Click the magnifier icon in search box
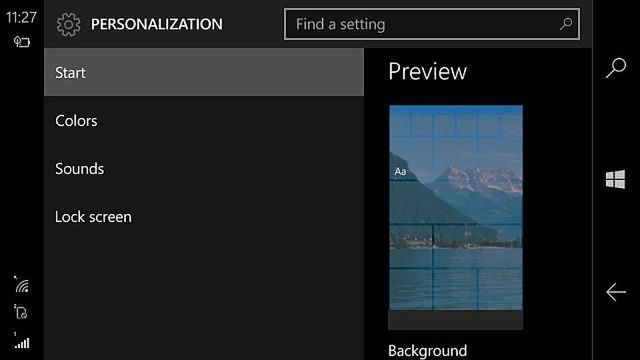The width and height of the screenshot is (640, 360). tap(566, 24)
